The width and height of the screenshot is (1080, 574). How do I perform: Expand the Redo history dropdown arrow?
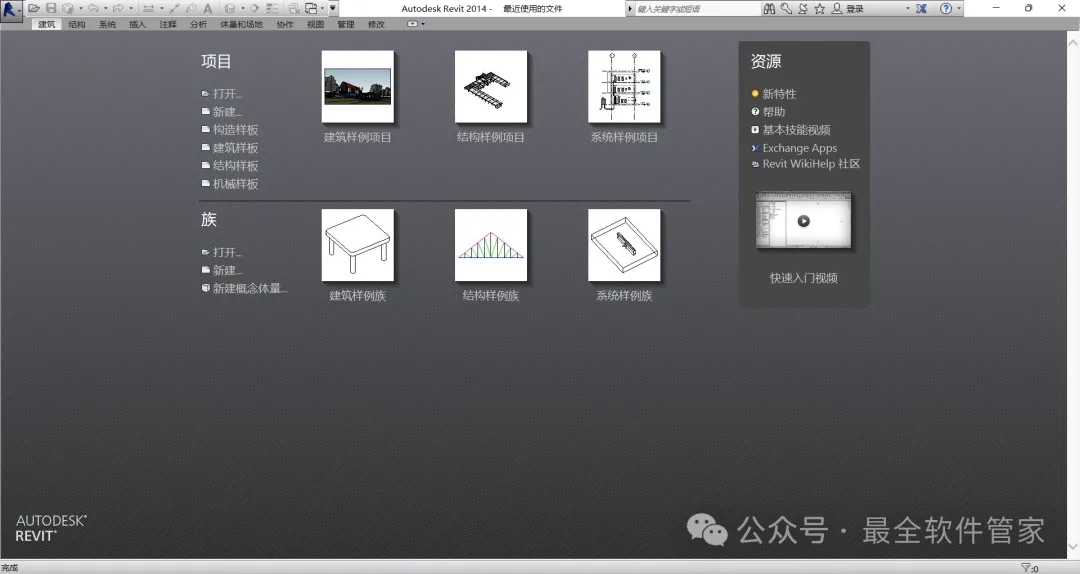pyautogui.click(x=131, y=8)
